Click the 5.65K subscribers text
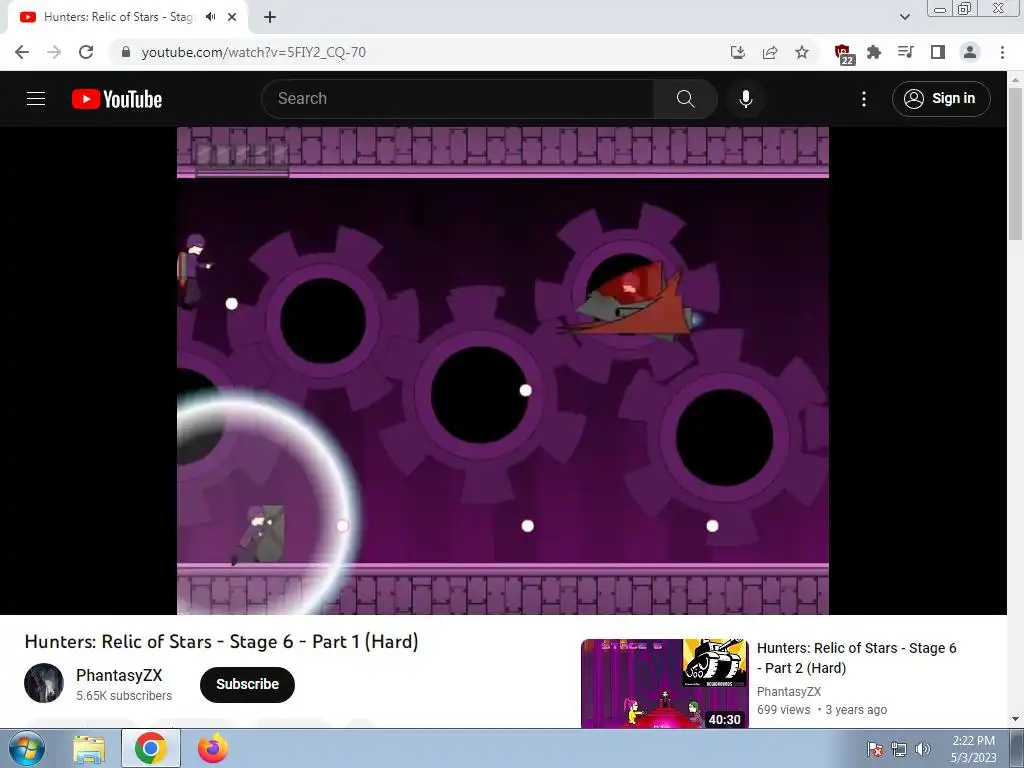 [x=124, y=696]
